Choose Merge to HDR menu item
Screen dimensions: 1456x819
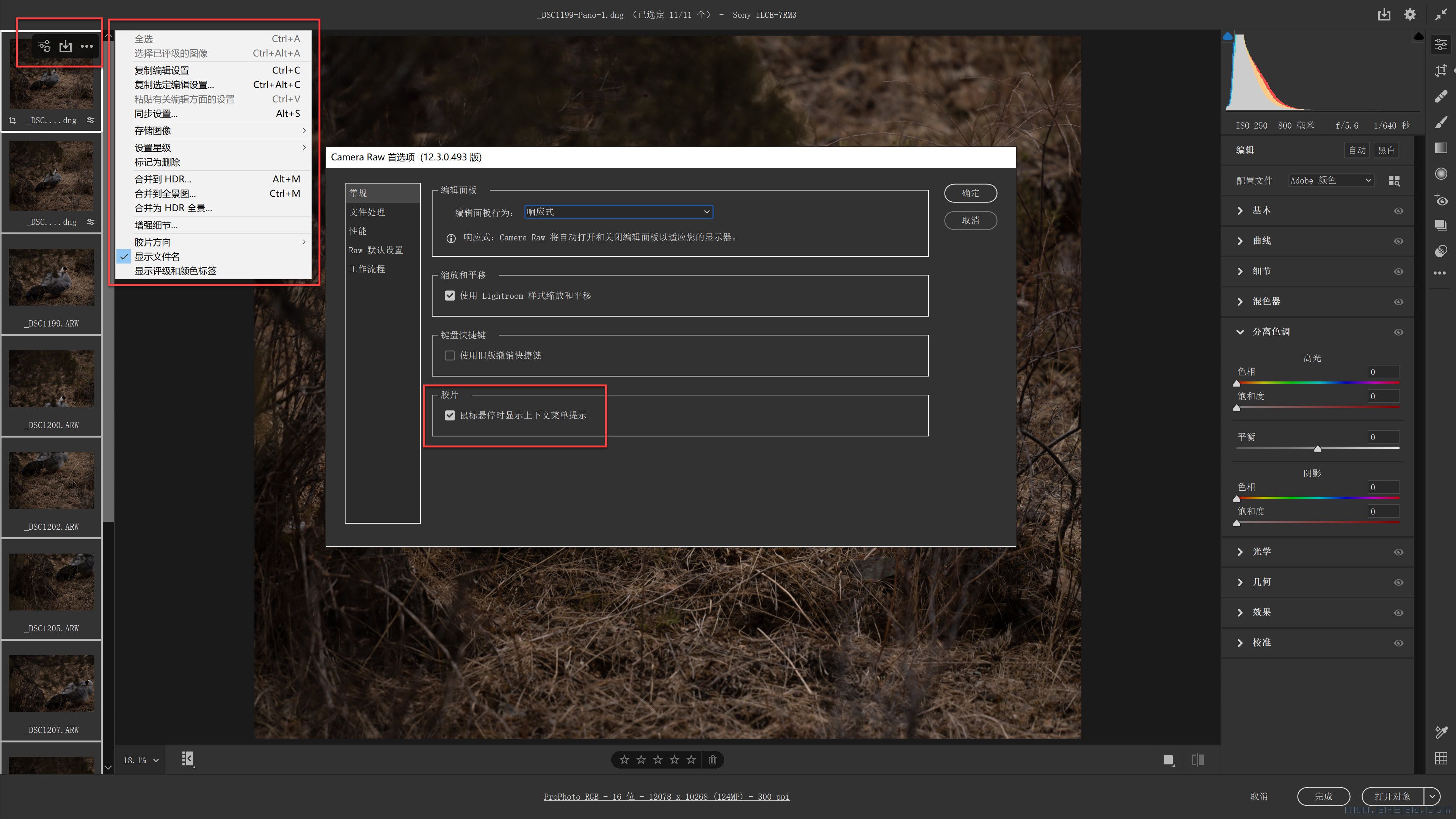(163, 179)
